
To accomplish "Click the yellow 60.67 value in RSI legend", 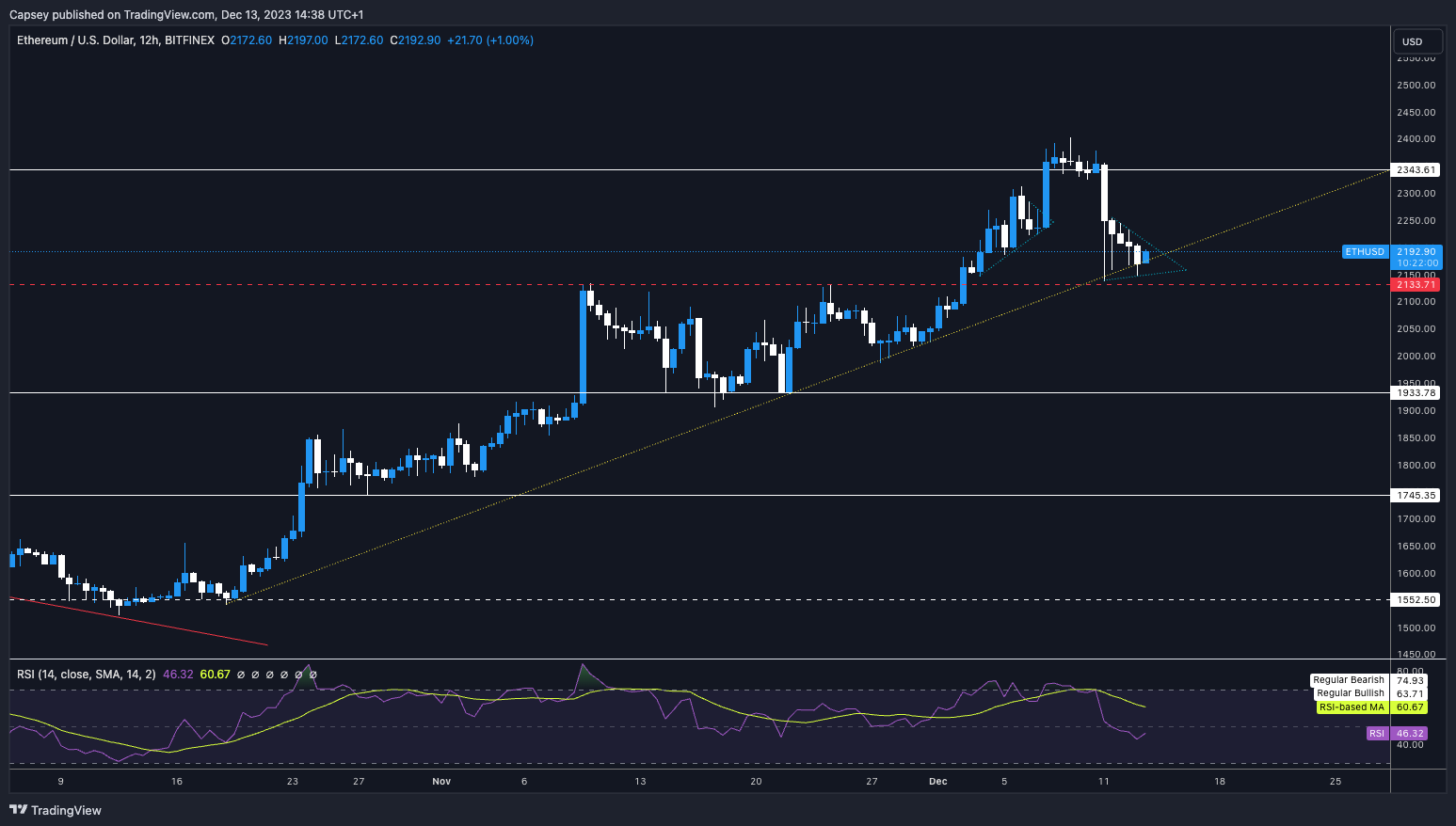I will [x=216, y=675].
